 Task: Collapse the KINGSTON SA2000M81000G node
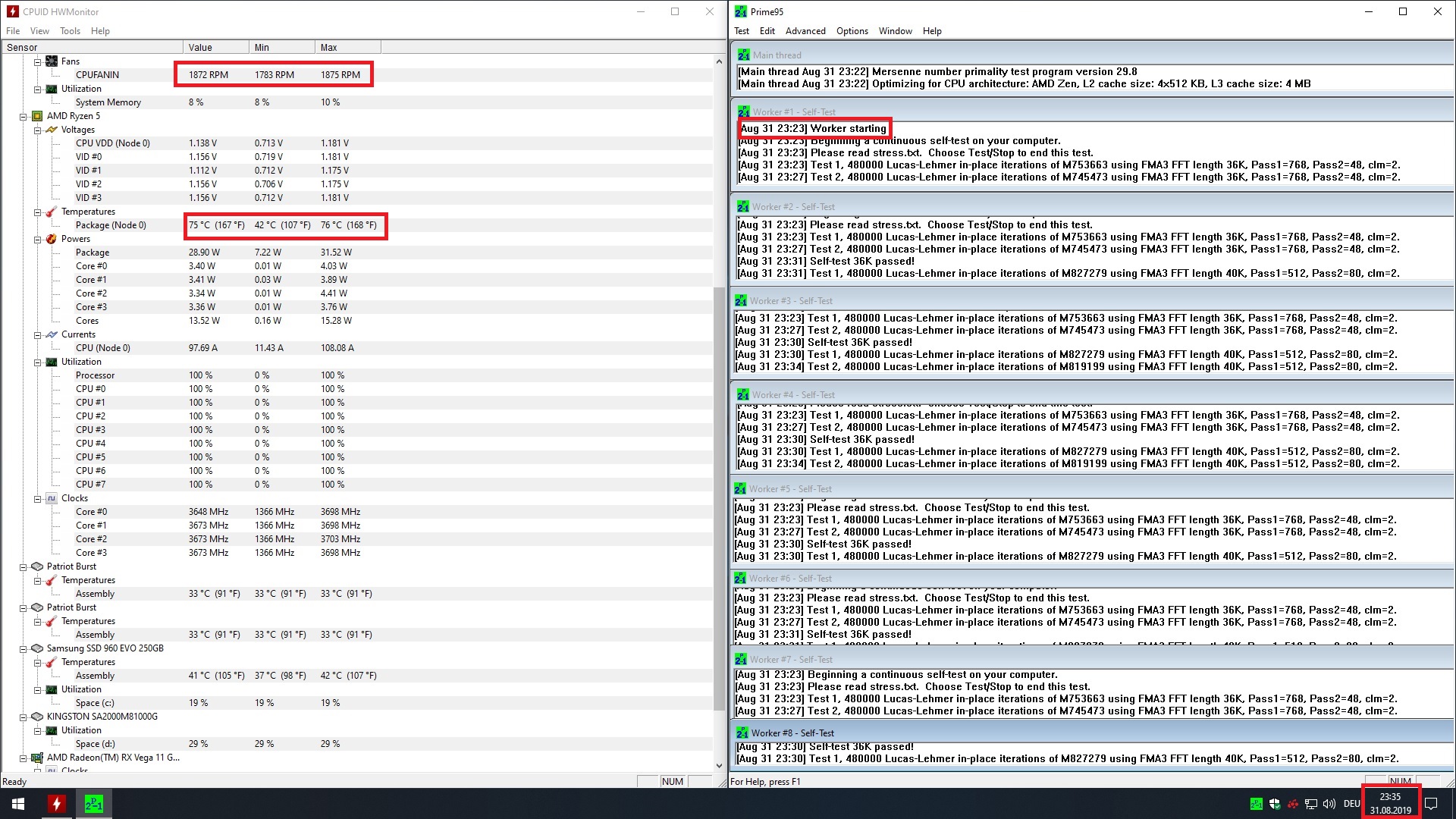23,717
